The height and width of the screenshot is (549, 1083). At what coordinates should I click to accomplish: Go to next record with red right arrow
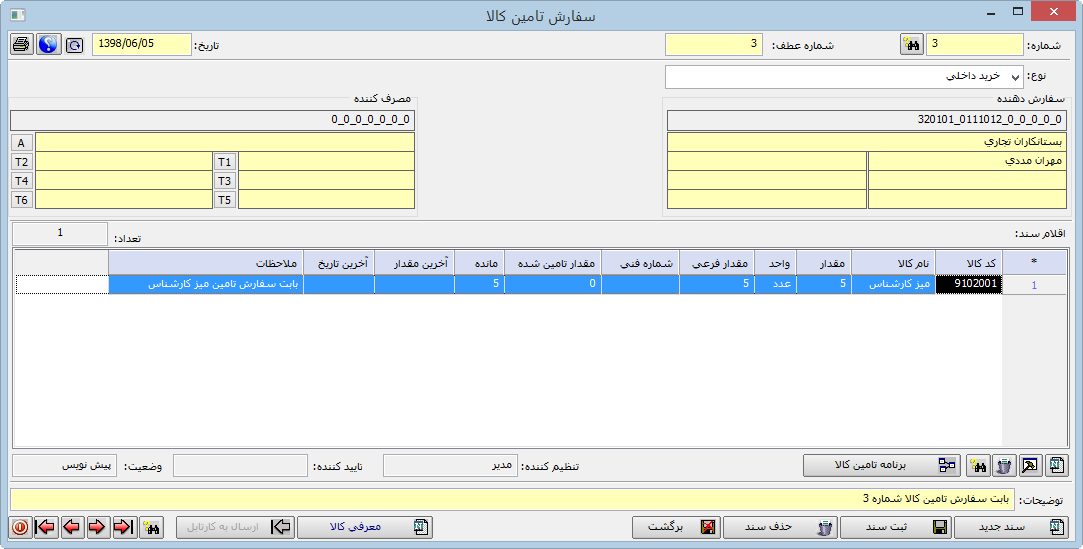coord(97,527)
